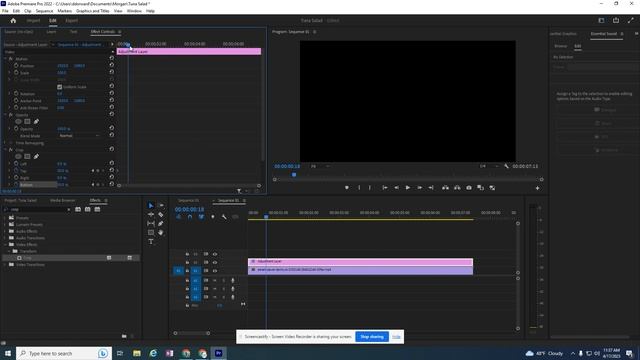Toggle animation stopwatch for Position
This screenshot has width=640, height=360.
click(16, 65)
